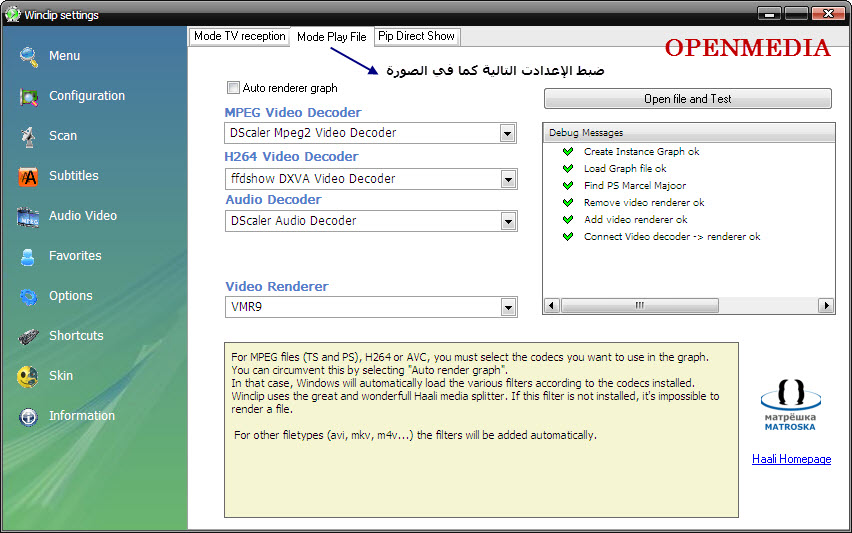Select 'Load Graph file ok' message
Screen dimensions: 852x533
pos(625,168)
